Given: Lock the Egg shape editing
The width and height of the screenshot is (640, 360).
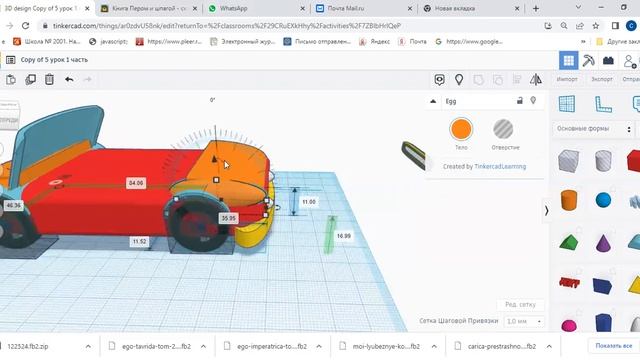Looking at the screenshot, I should pos(520,100).
